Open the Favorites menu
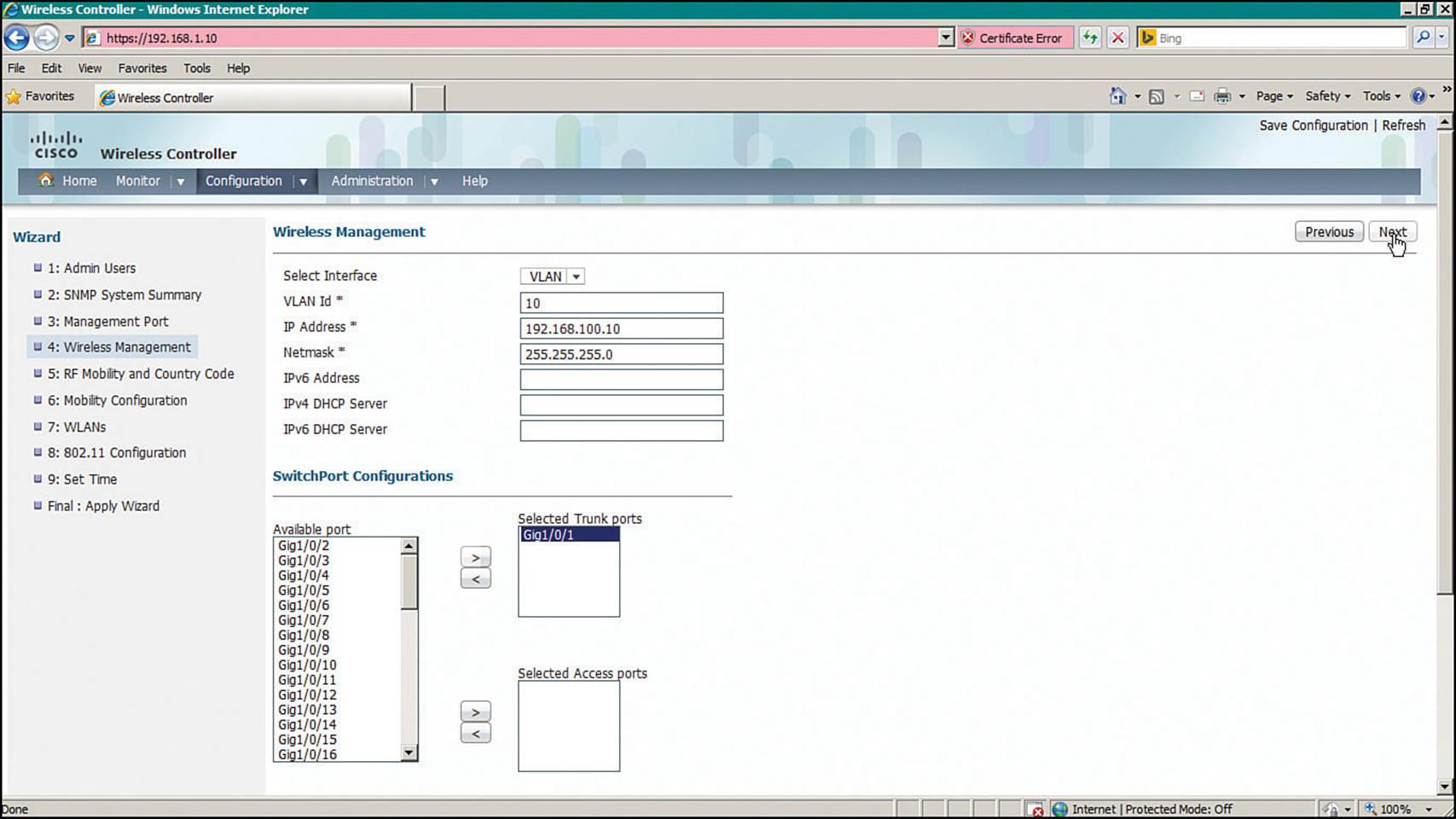This screenshot has width=1456, height=819. point(142,68)
